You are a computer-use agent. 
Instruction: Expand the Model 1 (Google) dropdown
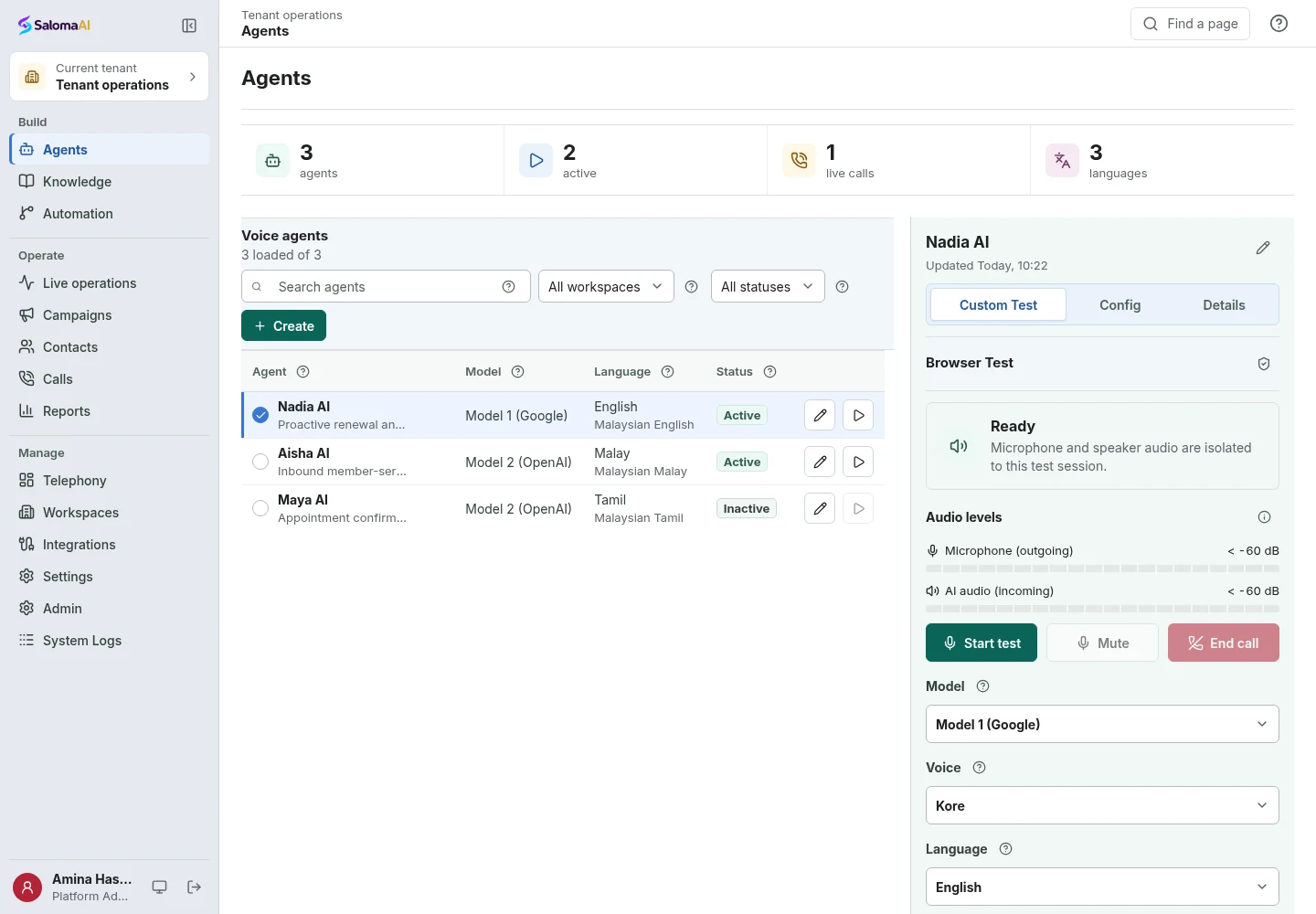click(1102, 724)
